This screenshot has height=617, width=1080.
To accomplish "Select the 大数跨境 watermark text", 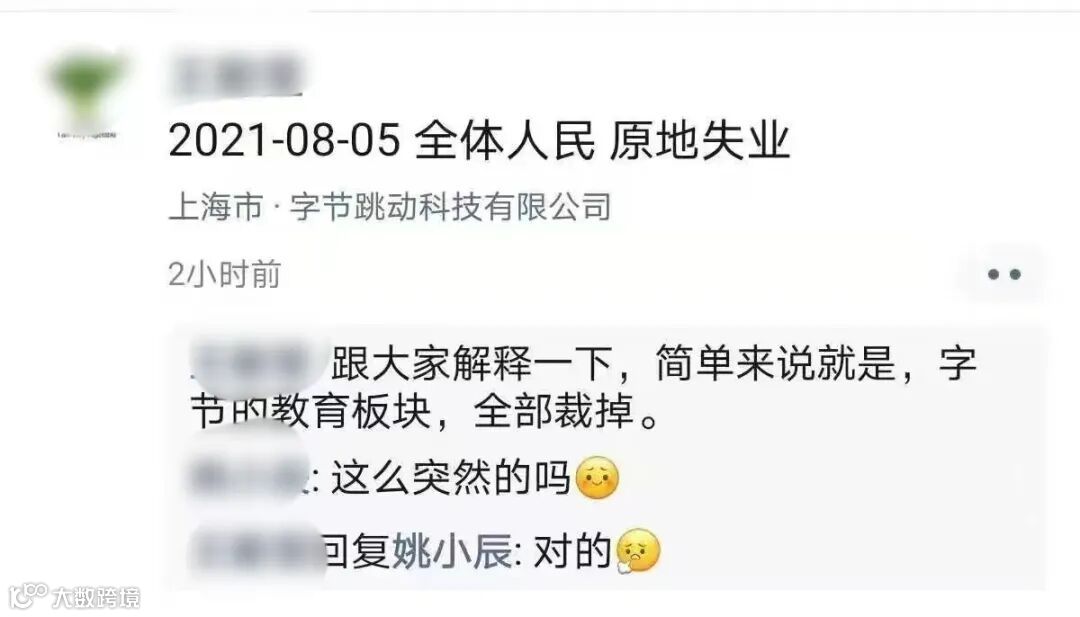I will (96, 597).
